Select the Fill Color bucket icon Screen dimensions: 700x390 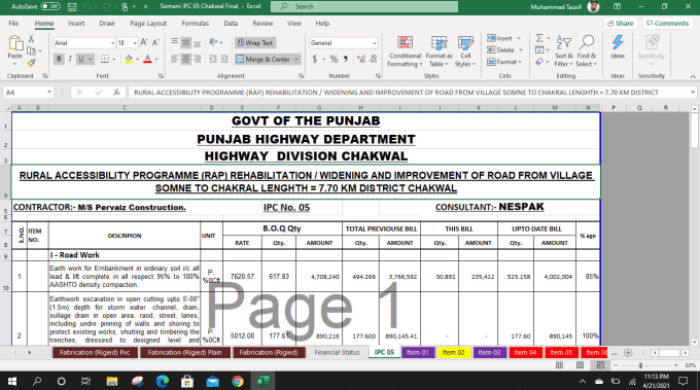129,59
